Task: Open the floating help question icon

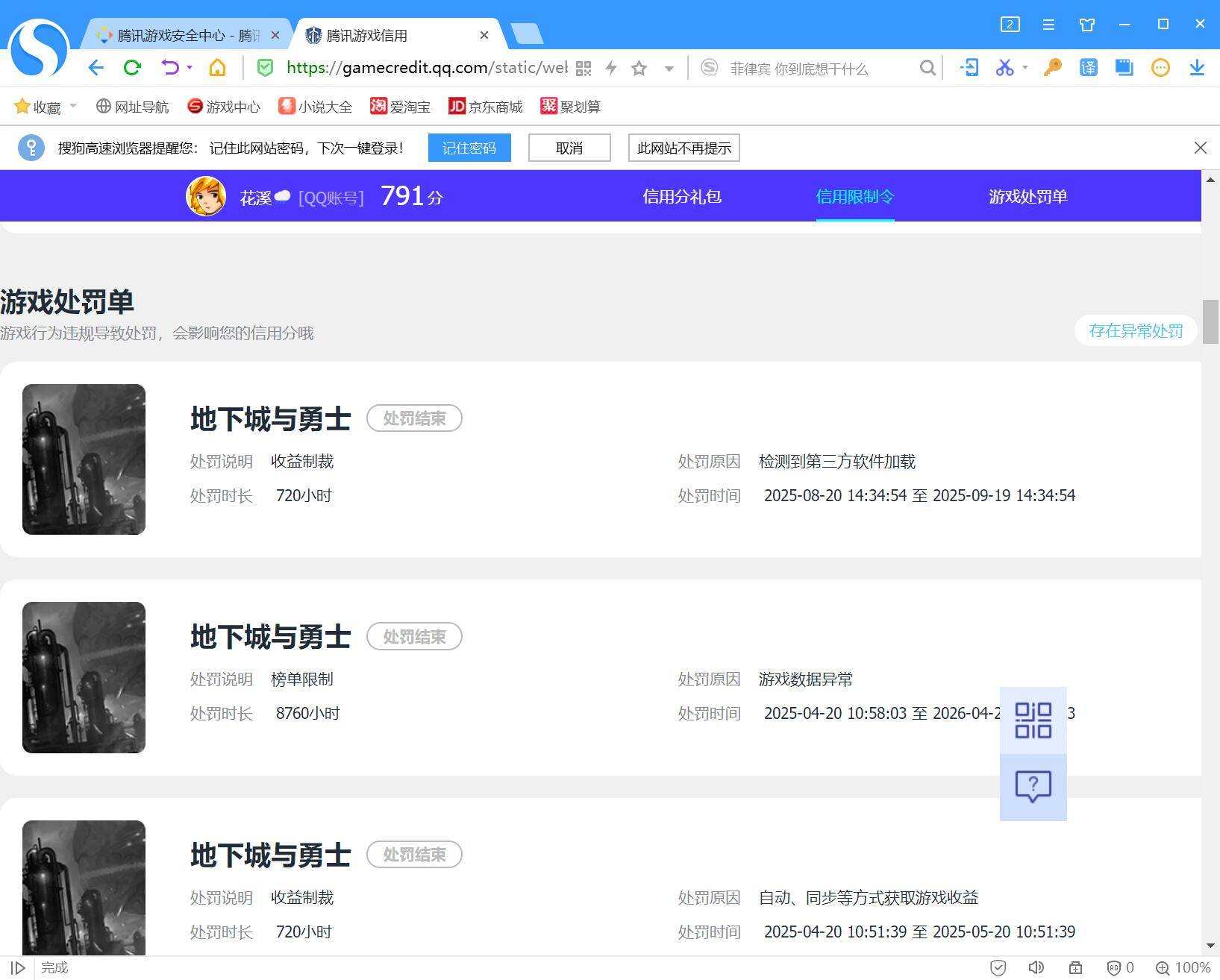Action: (x=1033, y=787)
